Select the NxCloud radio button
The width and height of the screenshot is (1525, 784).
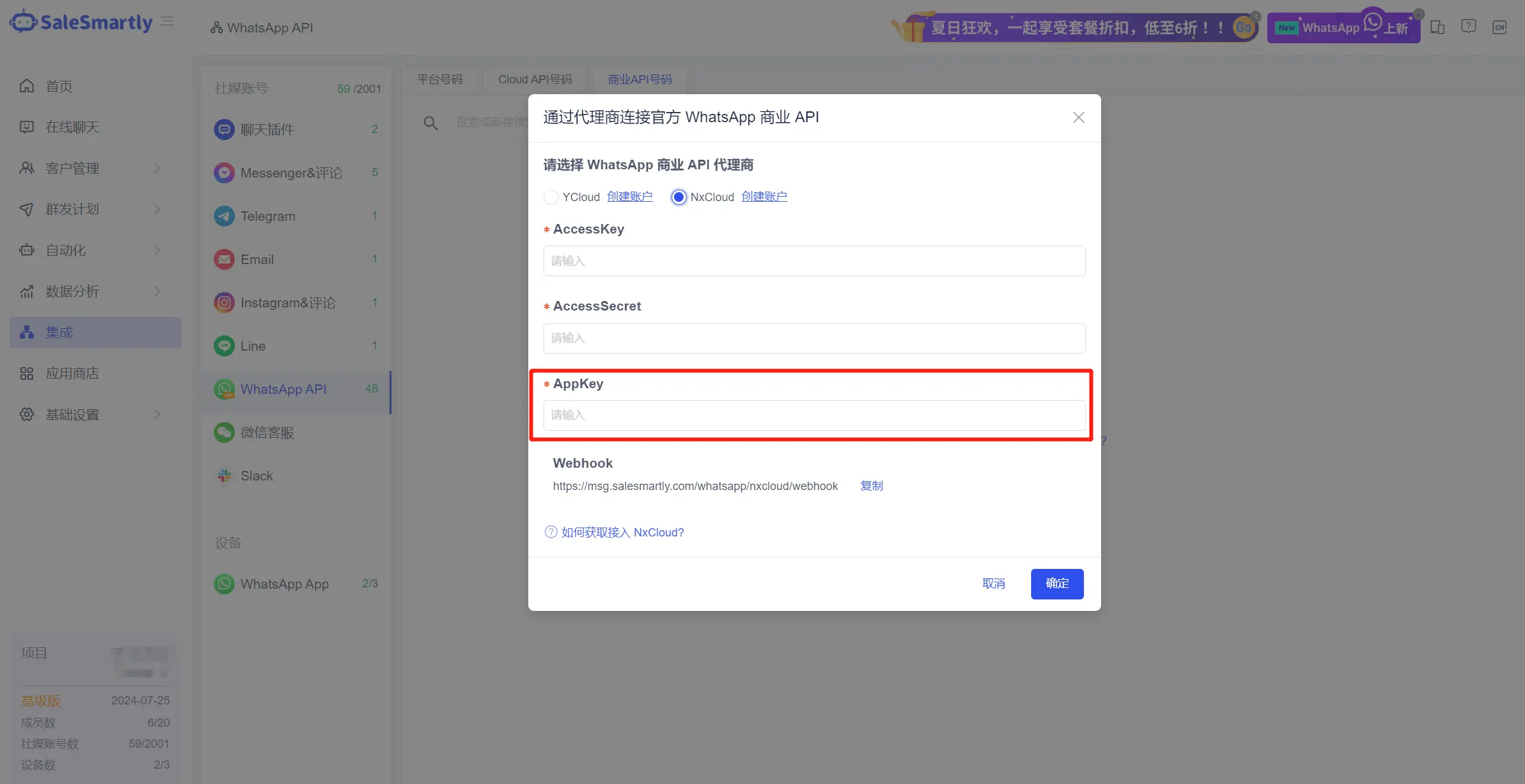pyautogui.click(x=678, y=197)
